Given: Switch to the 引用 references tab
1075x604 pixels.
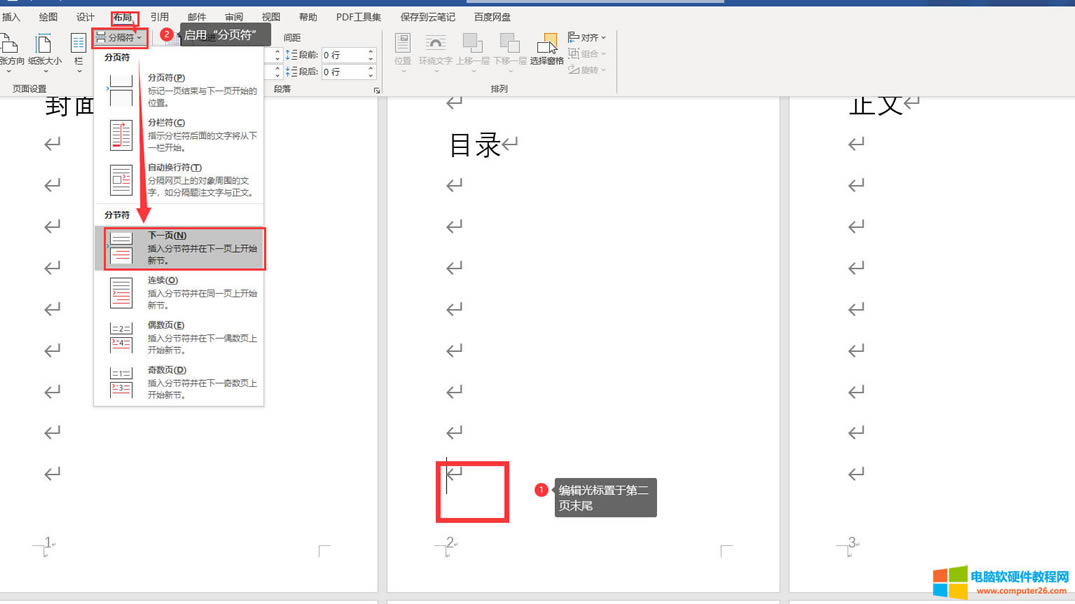Looking at the screenshot, I should (x=159, y=17).
